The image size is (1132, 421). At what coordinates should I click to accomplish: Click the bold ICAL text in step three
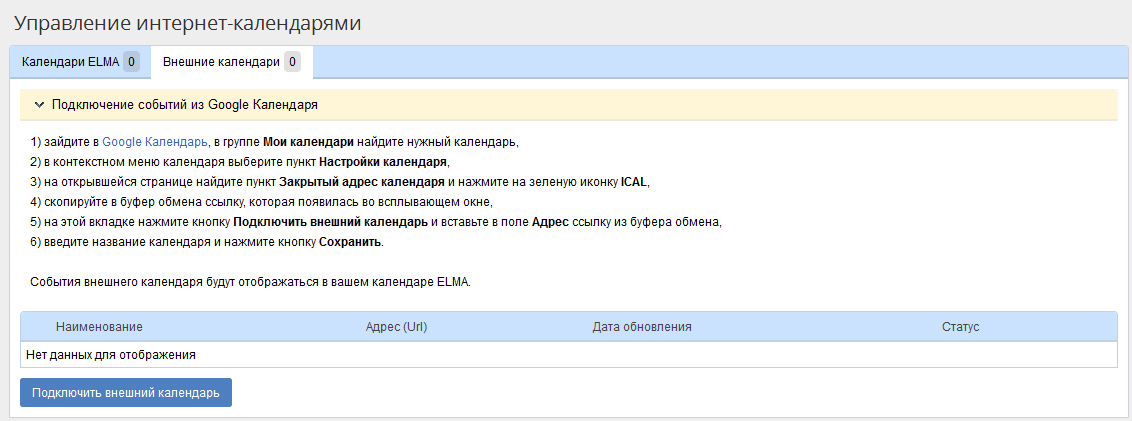point(634,182)
